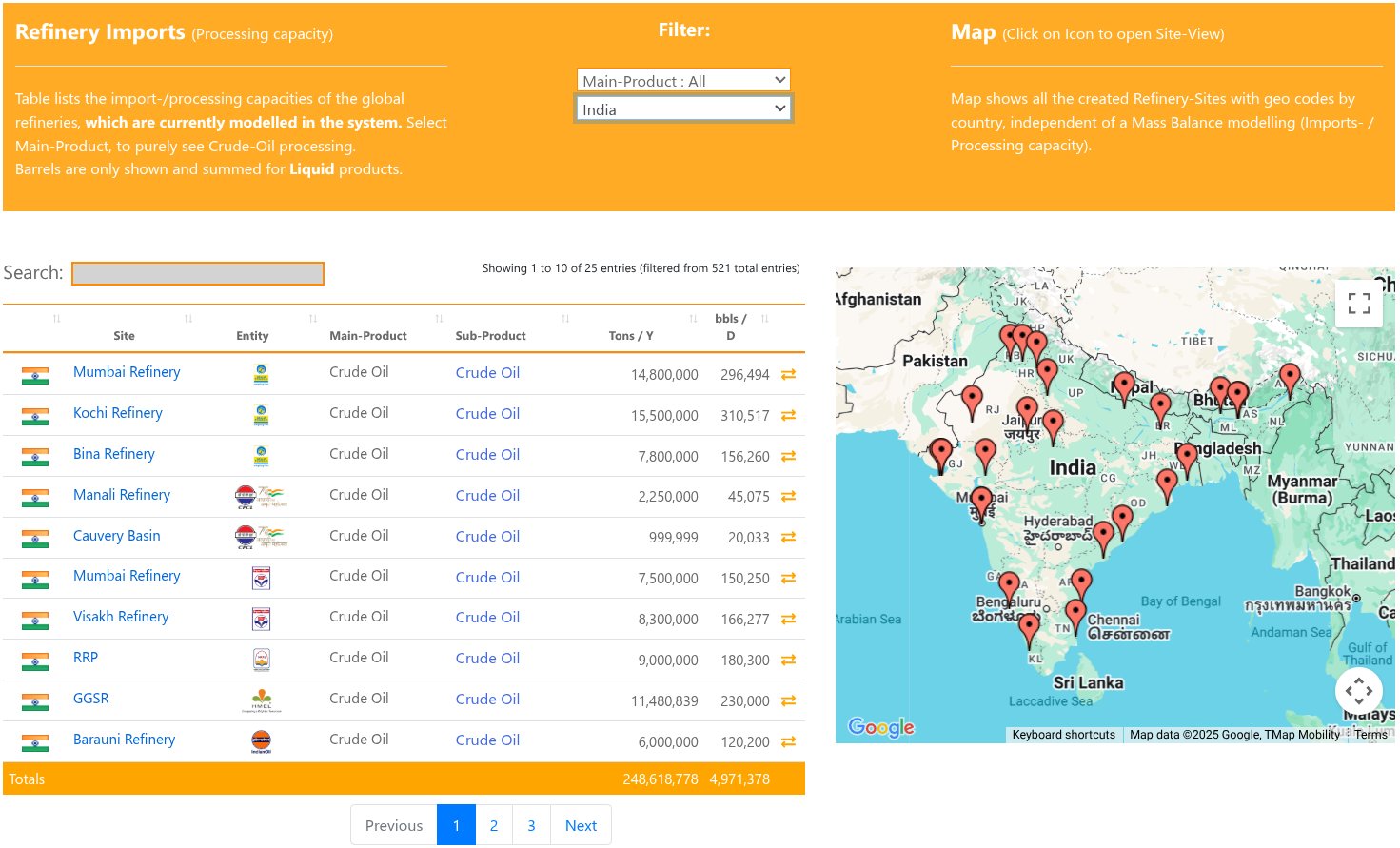
Task: Open the Main-Product : All dropdown
Action: (x=683, y=81)
